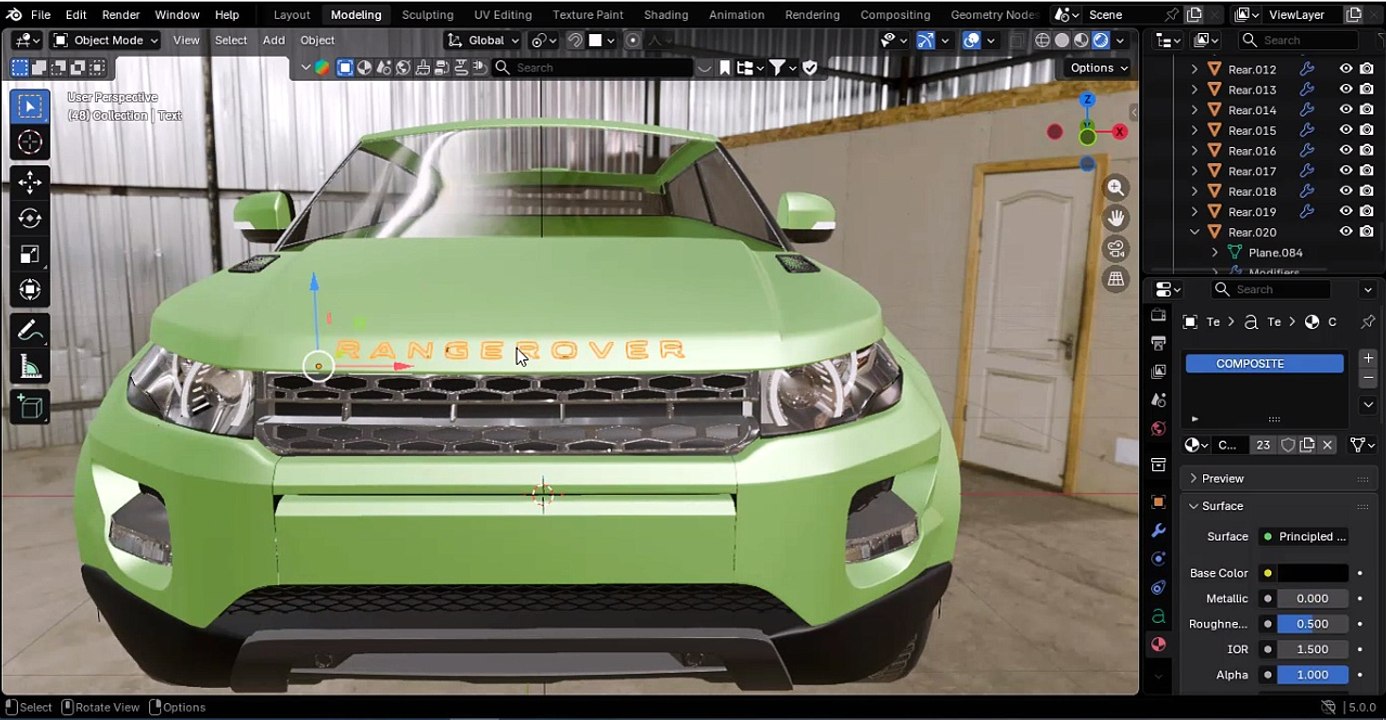
Task: Click the pan view hand icon
Action: click(1116, 218)
